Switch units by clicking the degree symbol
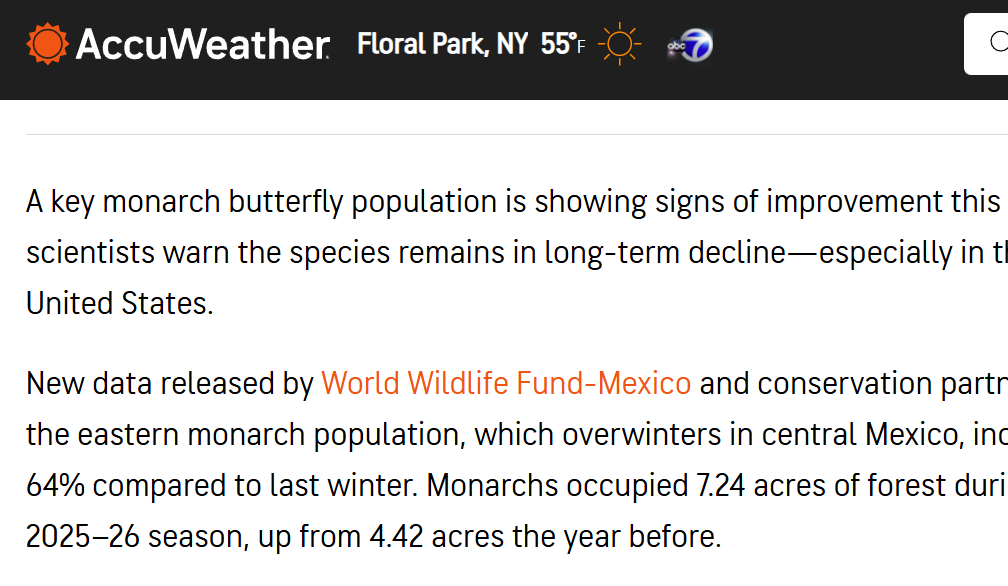This screenshot has width=1008, height=586. tap(574, 38)
